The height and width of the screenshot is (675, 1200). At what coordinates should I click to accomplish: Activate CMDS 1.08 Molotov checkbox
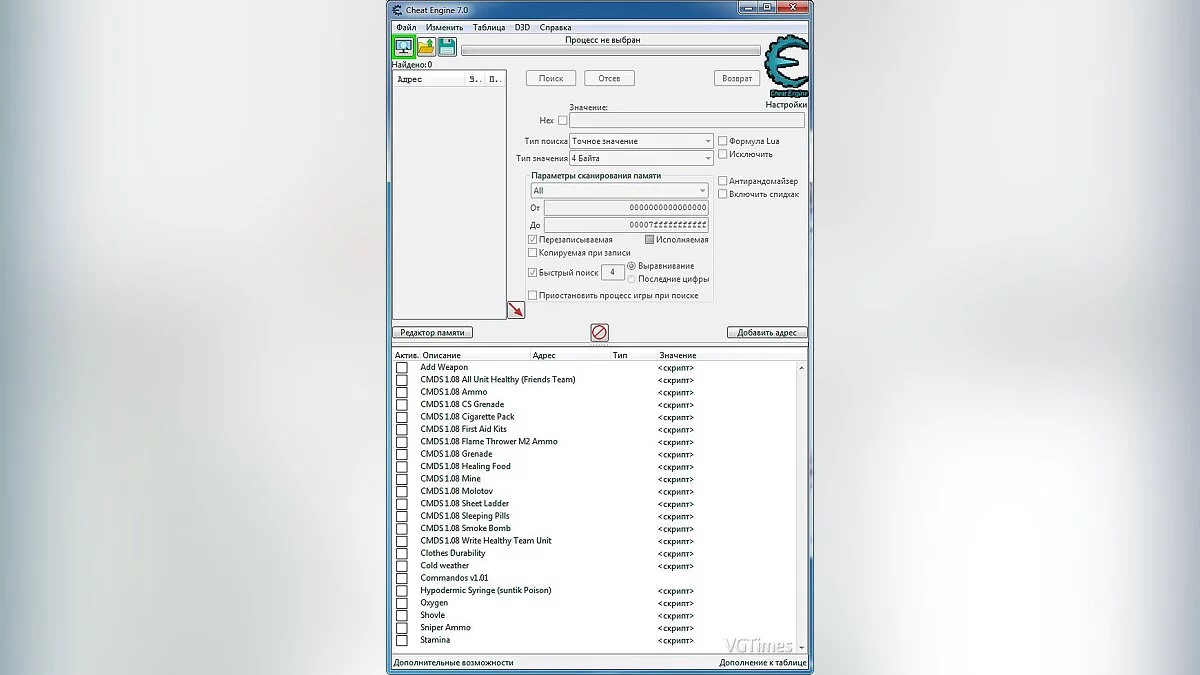pos(402,491)
